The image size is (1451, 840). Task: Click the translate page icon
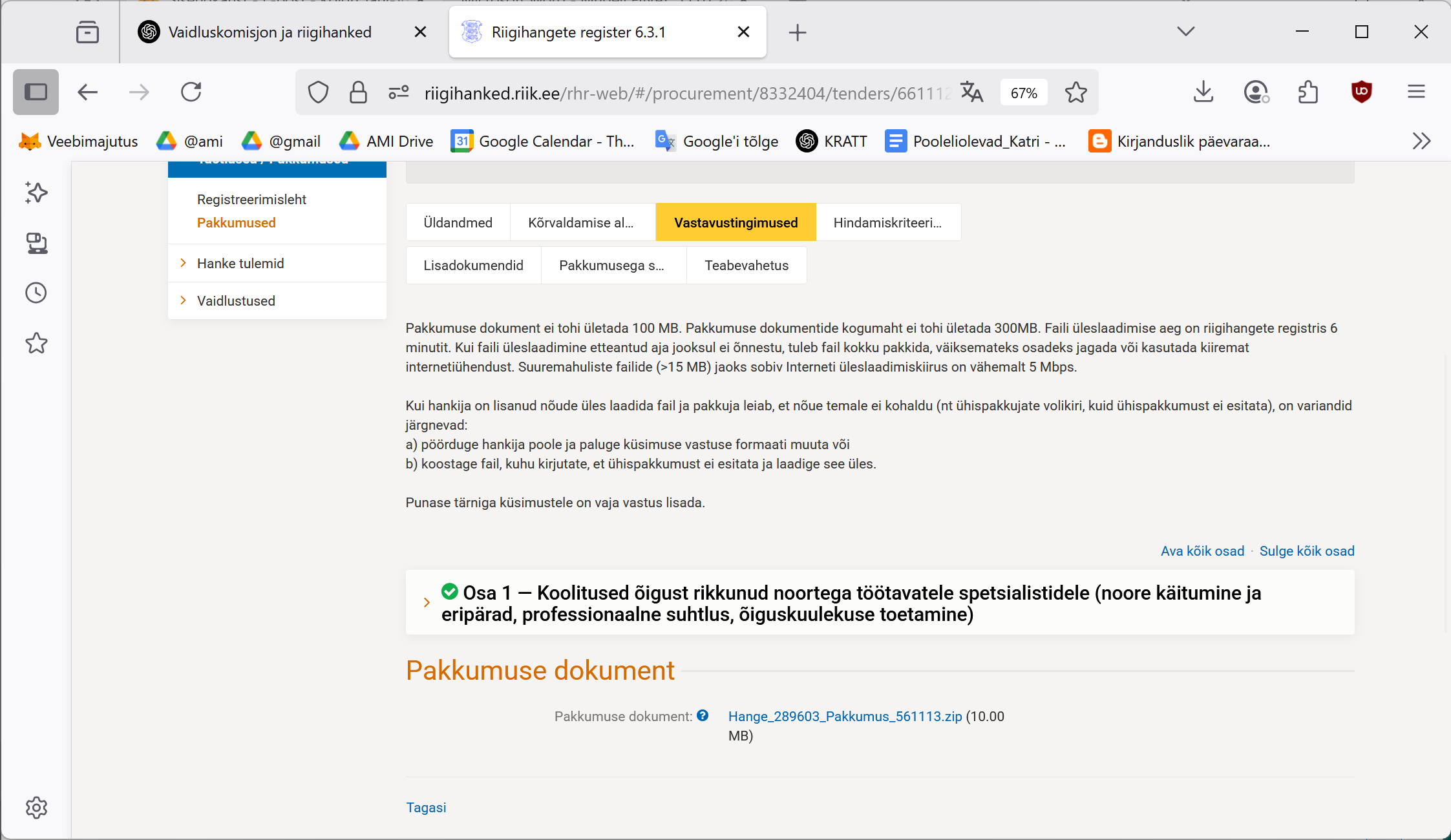(x=971, y=92)
